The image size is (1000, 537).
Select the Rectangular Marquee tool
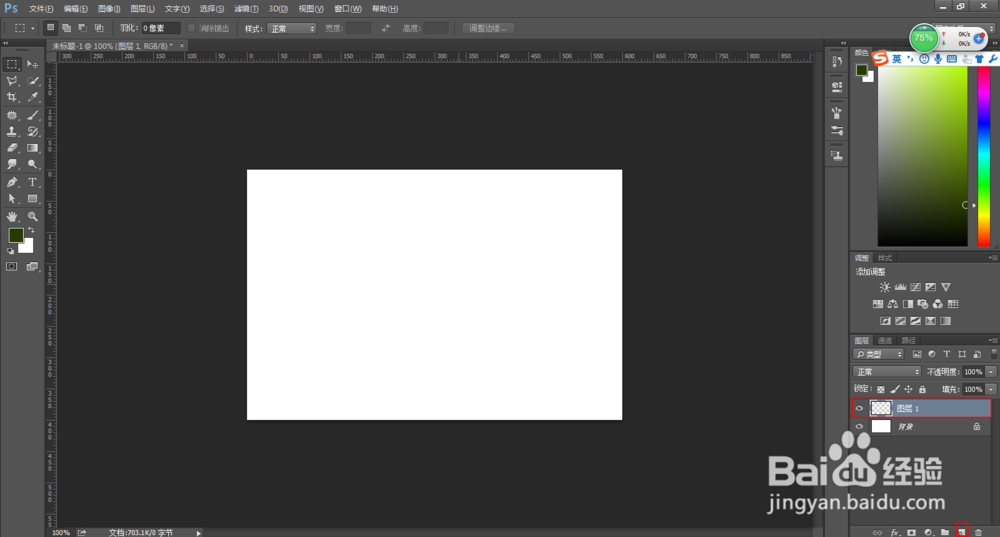(x=12, y=64)
